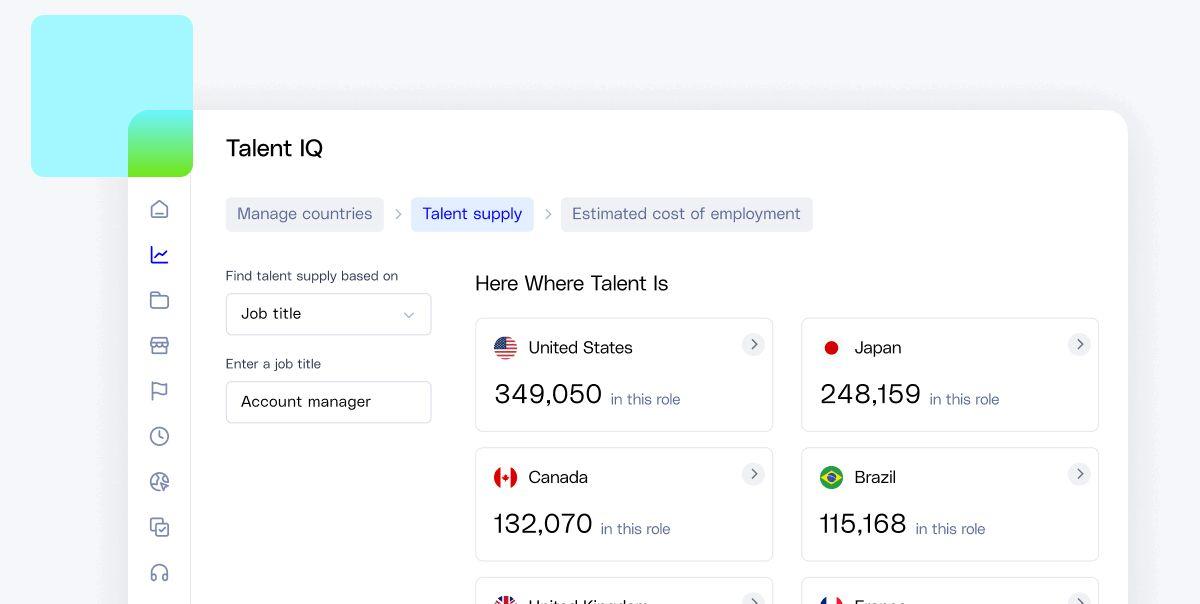Expand United States card chevron
Viewport: 1200px width, 604px height.
coord(753,345)
